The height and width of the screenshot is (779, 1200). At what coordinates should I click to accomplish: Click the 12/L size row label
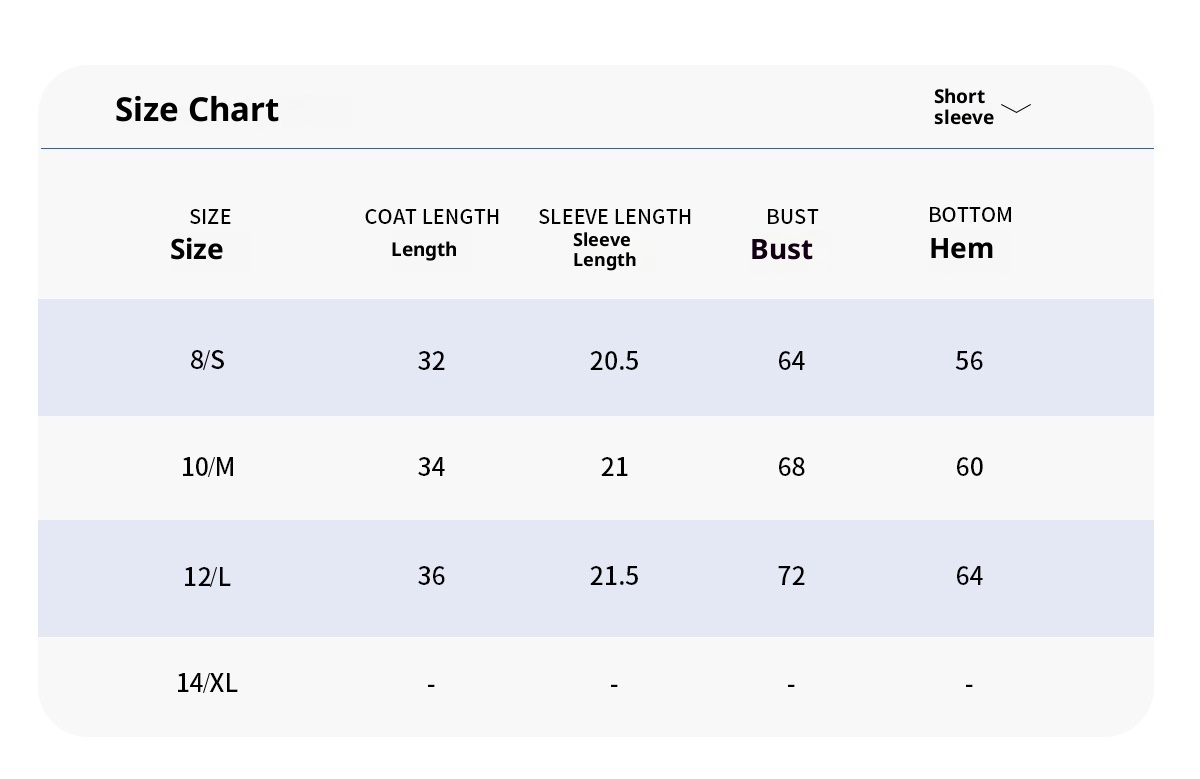click(x=207, y=576)
